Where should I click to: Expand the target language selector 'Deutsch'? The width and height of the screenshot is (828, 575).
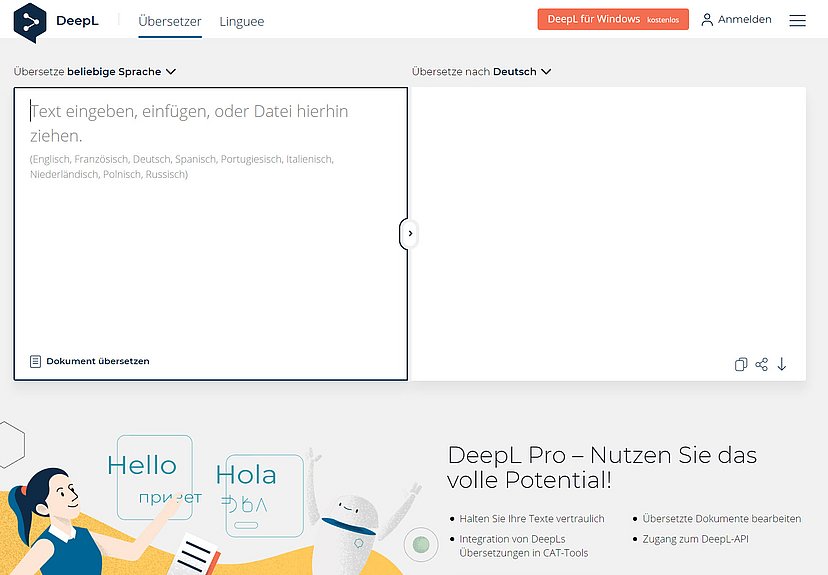tap(481, 71)
